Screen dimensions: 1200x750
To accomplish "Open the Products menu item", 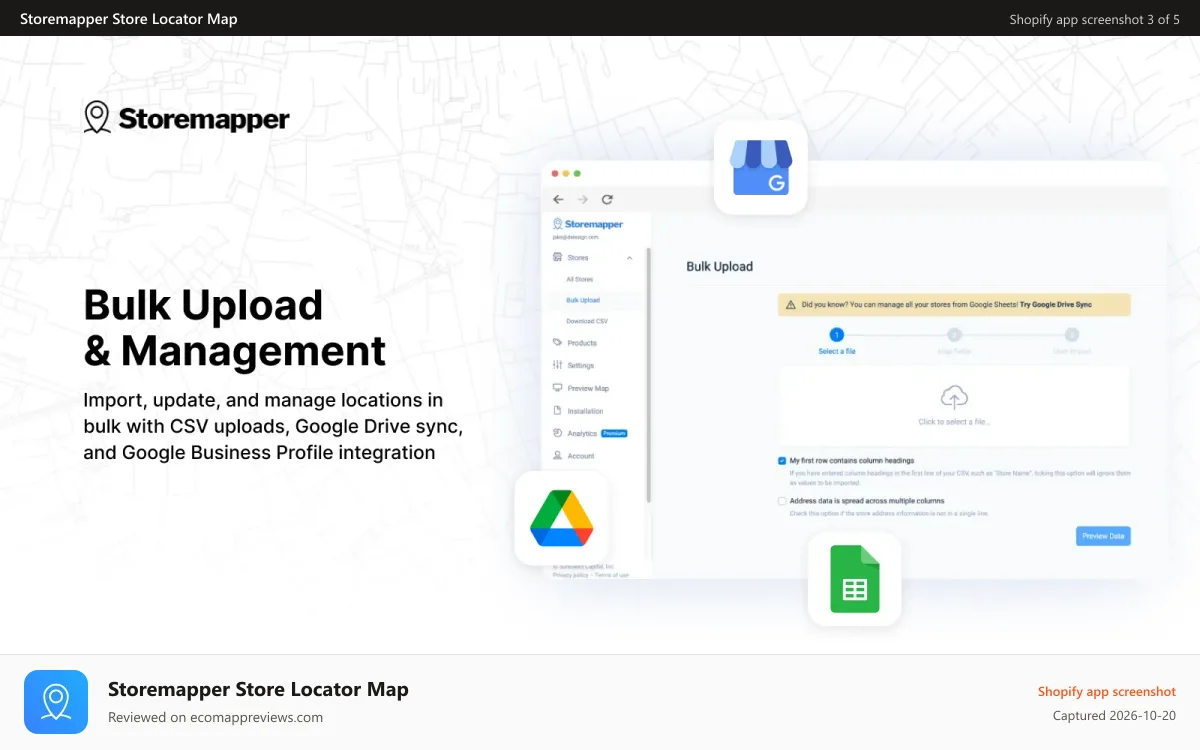I will point(582,343).
